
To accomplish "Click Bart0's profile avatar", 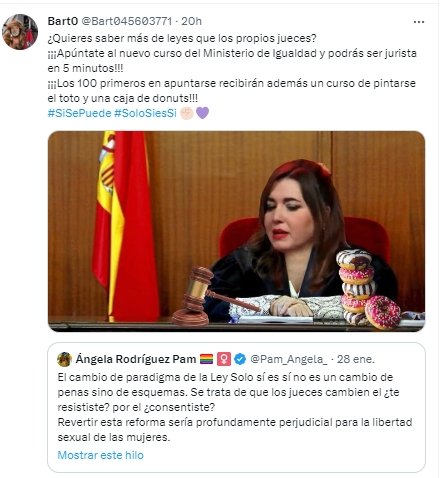I will click(x=20, y=32).
